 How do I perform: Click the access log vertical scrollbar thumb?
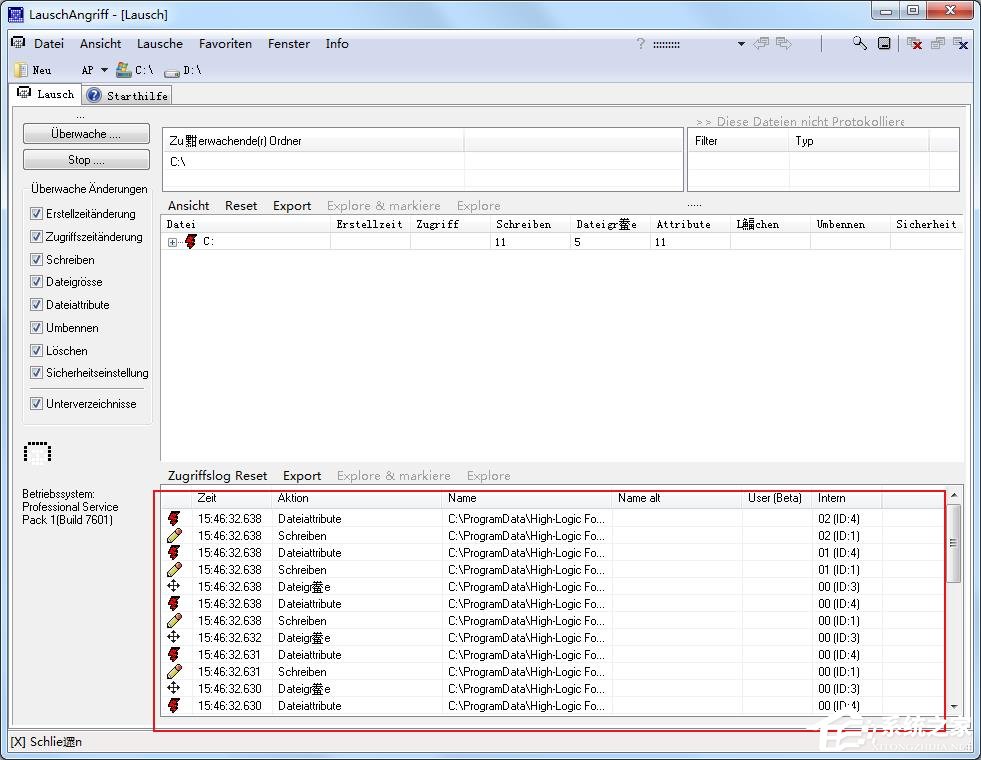[953, 543]
